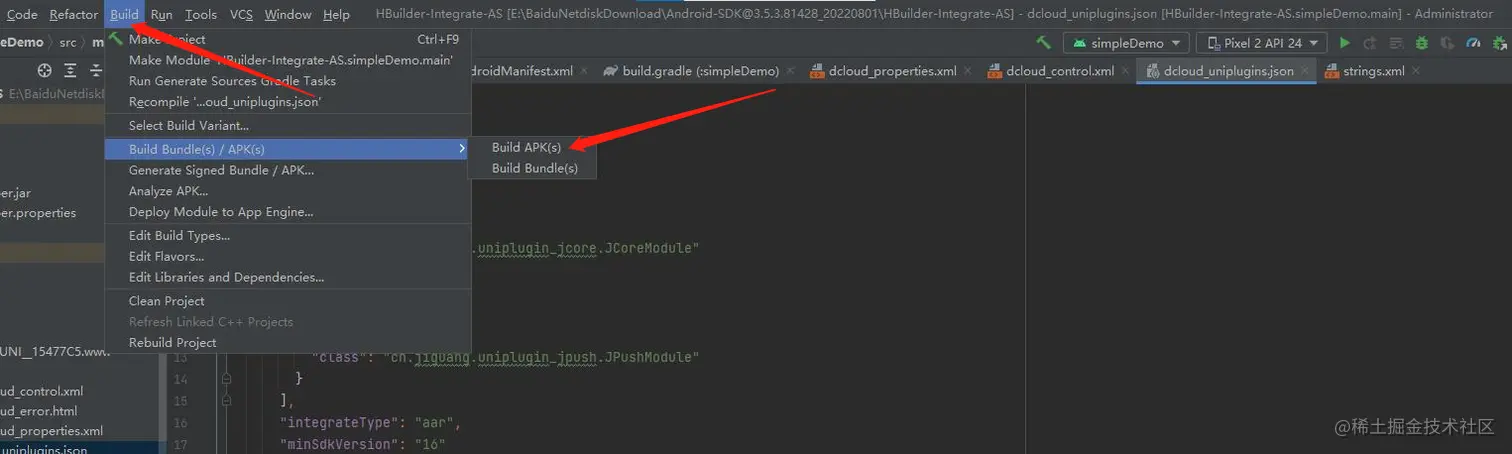This screenshot has width=1512, height=454.
Task: Close the dcloud_uniplugins.json tab
Action: pos(1305,71)
